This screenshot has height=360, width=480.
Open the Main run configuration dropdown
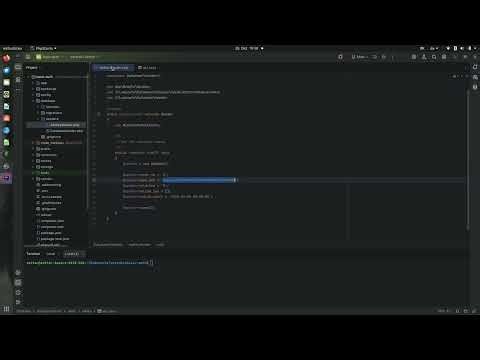coord(359,57)
